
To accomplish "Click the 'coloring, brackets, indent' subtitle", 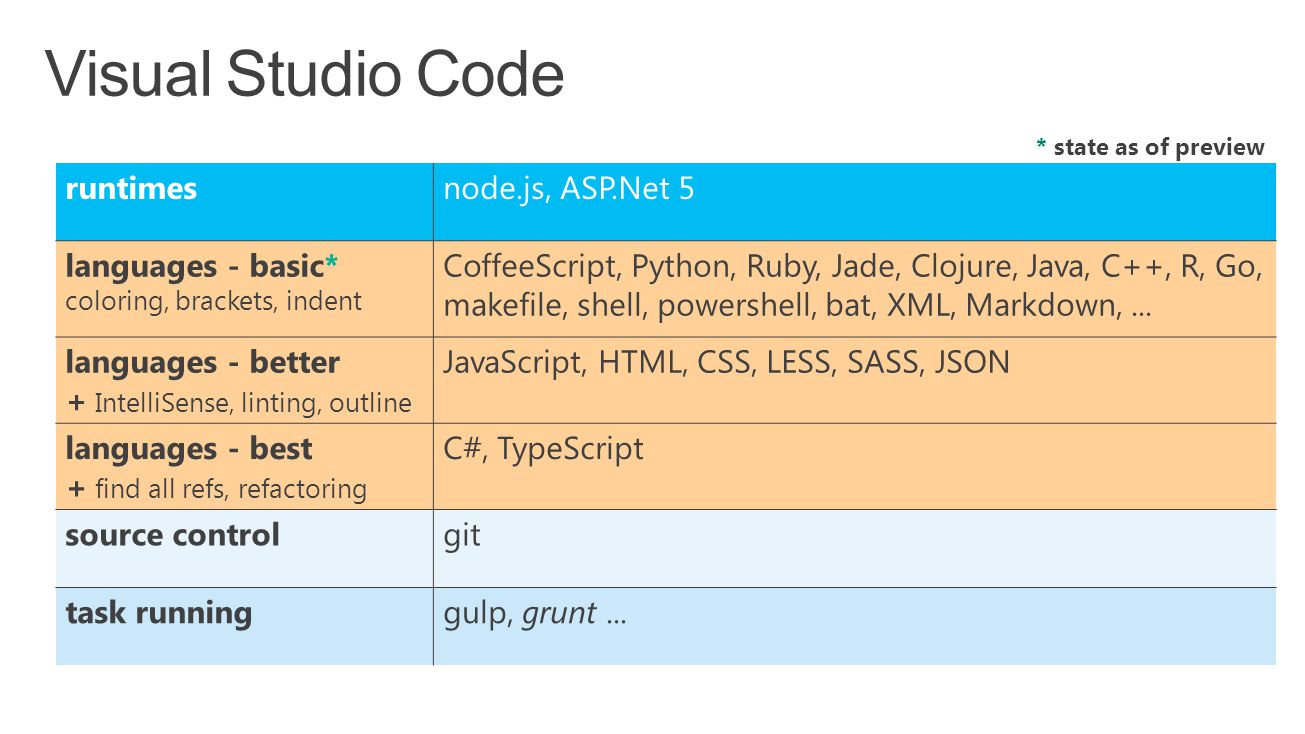I will [x=213, y=301].
